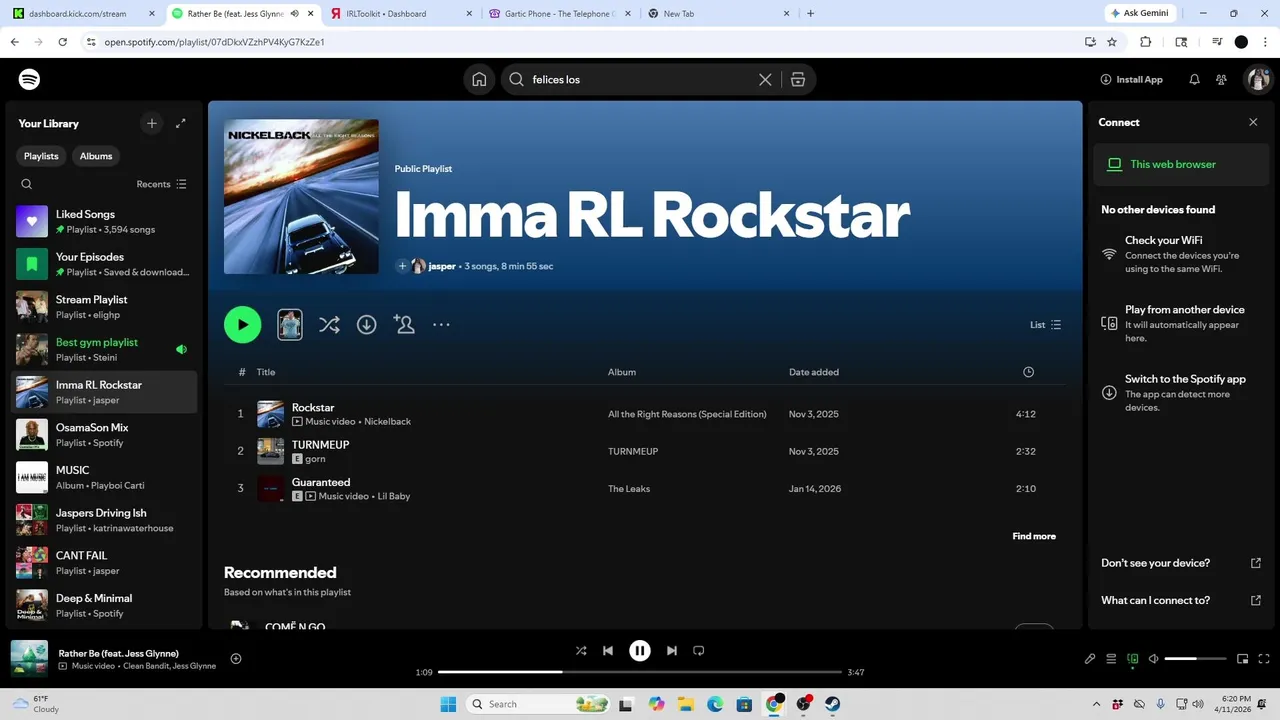Viewport: 1280px width, 720px height.
Task: Open the Lil Baby artist link
Action: (x=392, y=496)
